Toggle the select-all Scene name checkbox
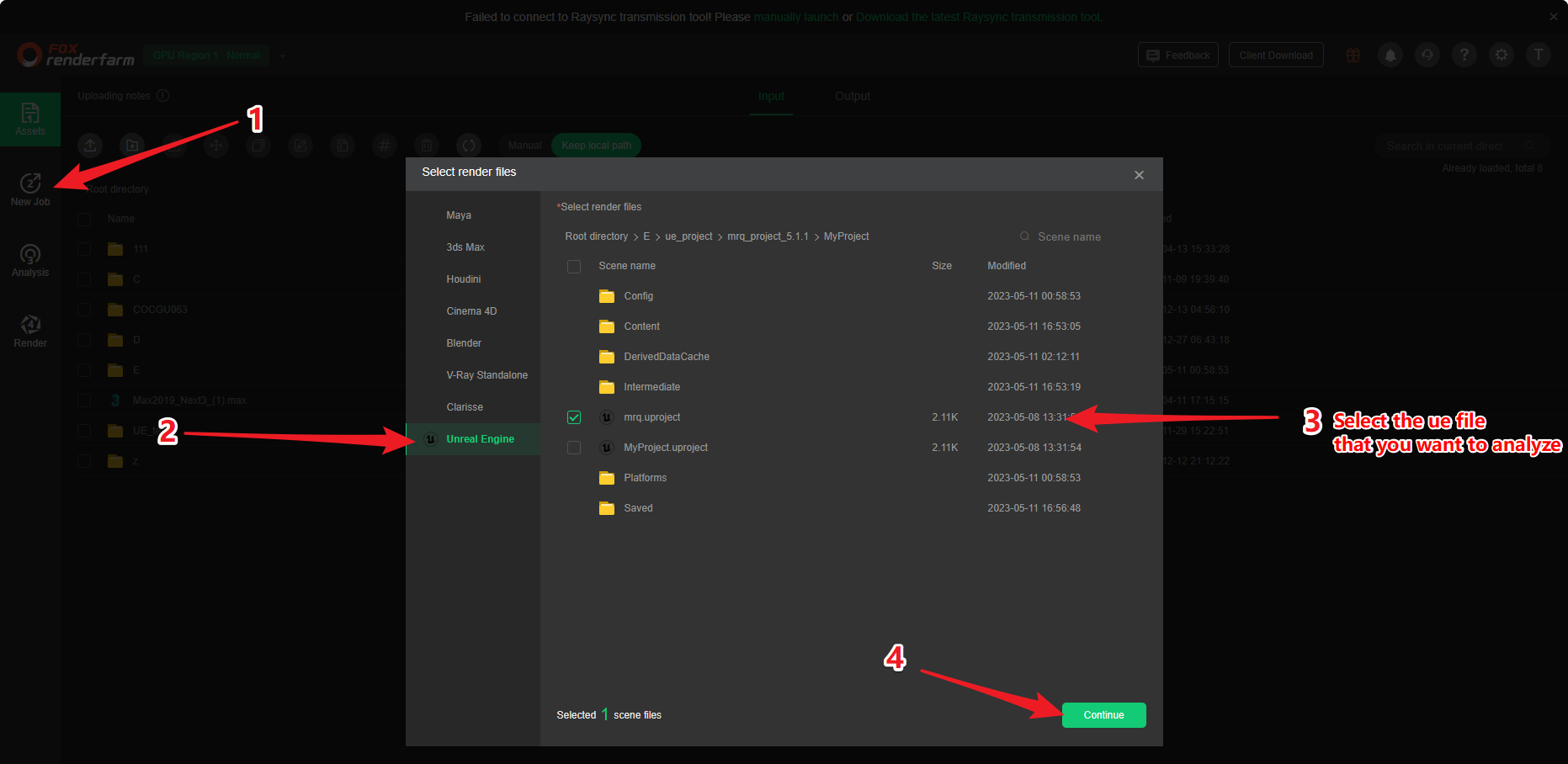Image resolution: width=1568 pixels, height=764 pixels. point(574,267)
